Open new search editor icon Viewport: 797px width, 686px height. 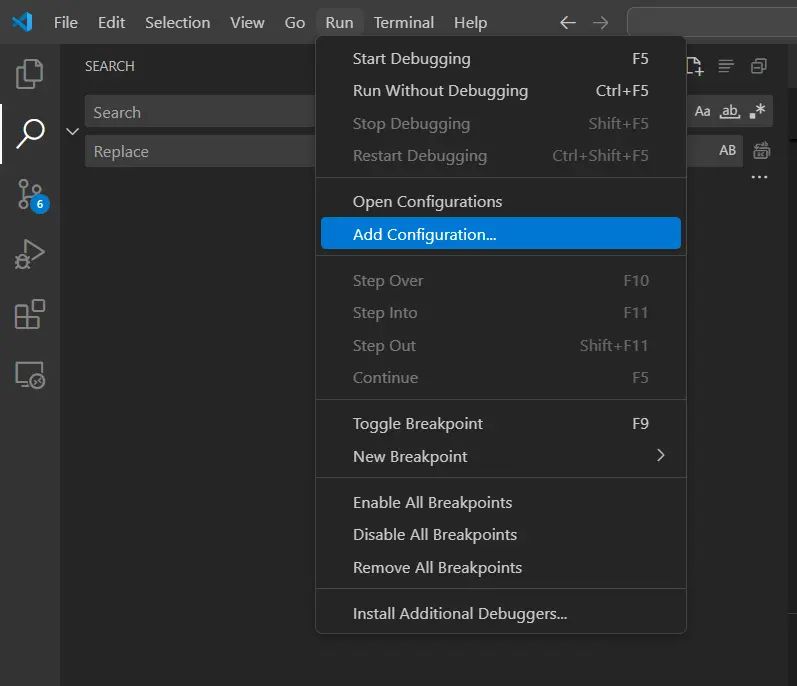coord(694,66)
